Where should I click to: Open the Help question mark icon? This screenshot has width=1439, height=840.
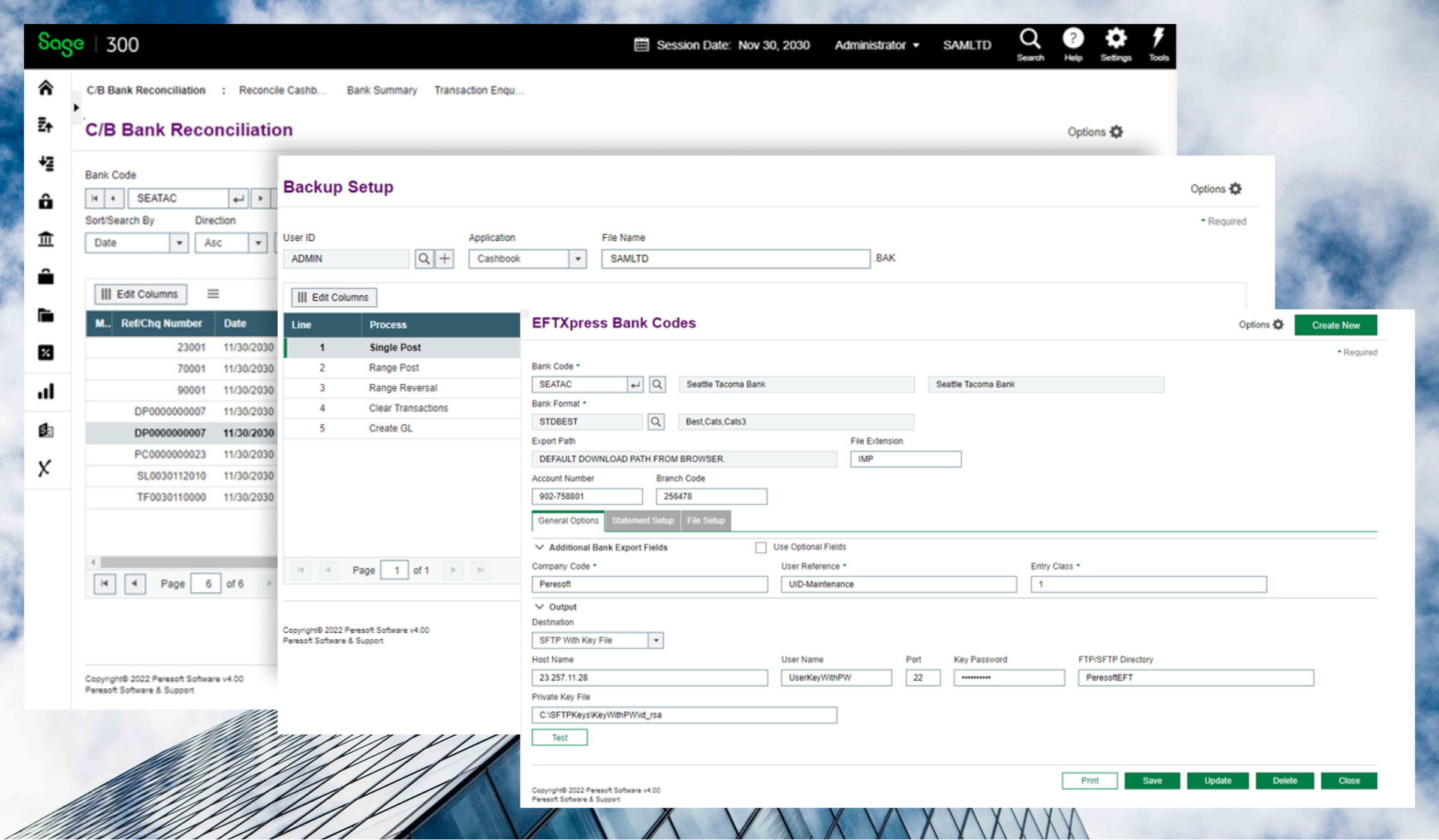1073,44
